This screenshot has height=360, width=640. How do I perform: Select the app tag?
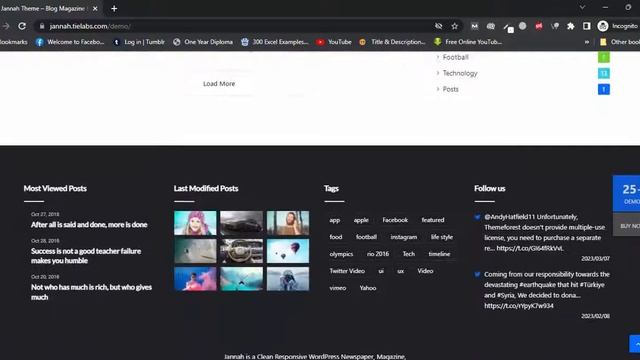pyautogui.click(x=335, y=220)
